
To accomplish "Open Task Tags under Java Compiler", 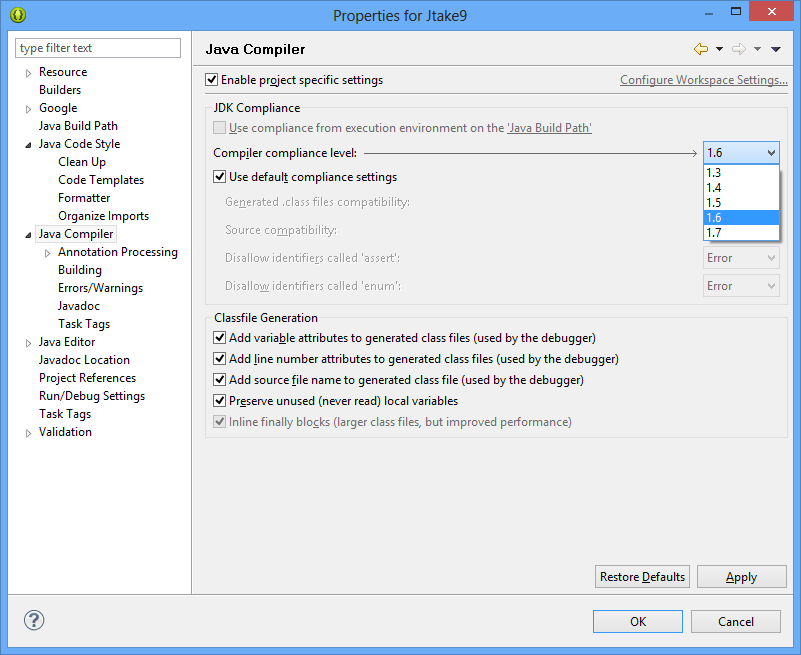I will (x=84, y=324).
